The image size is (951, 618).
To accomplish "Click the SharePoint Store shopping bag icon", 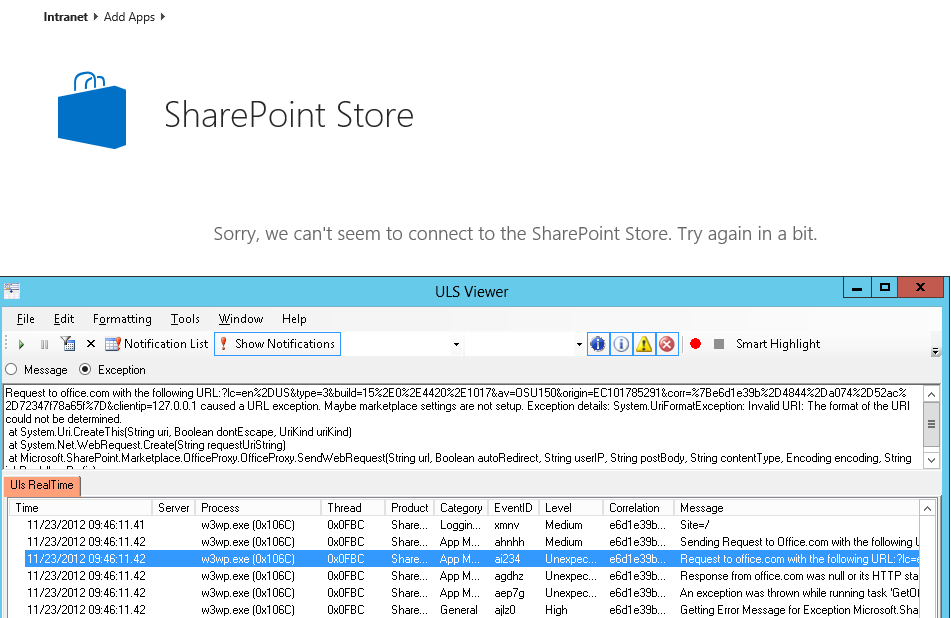I will point(90,110).
